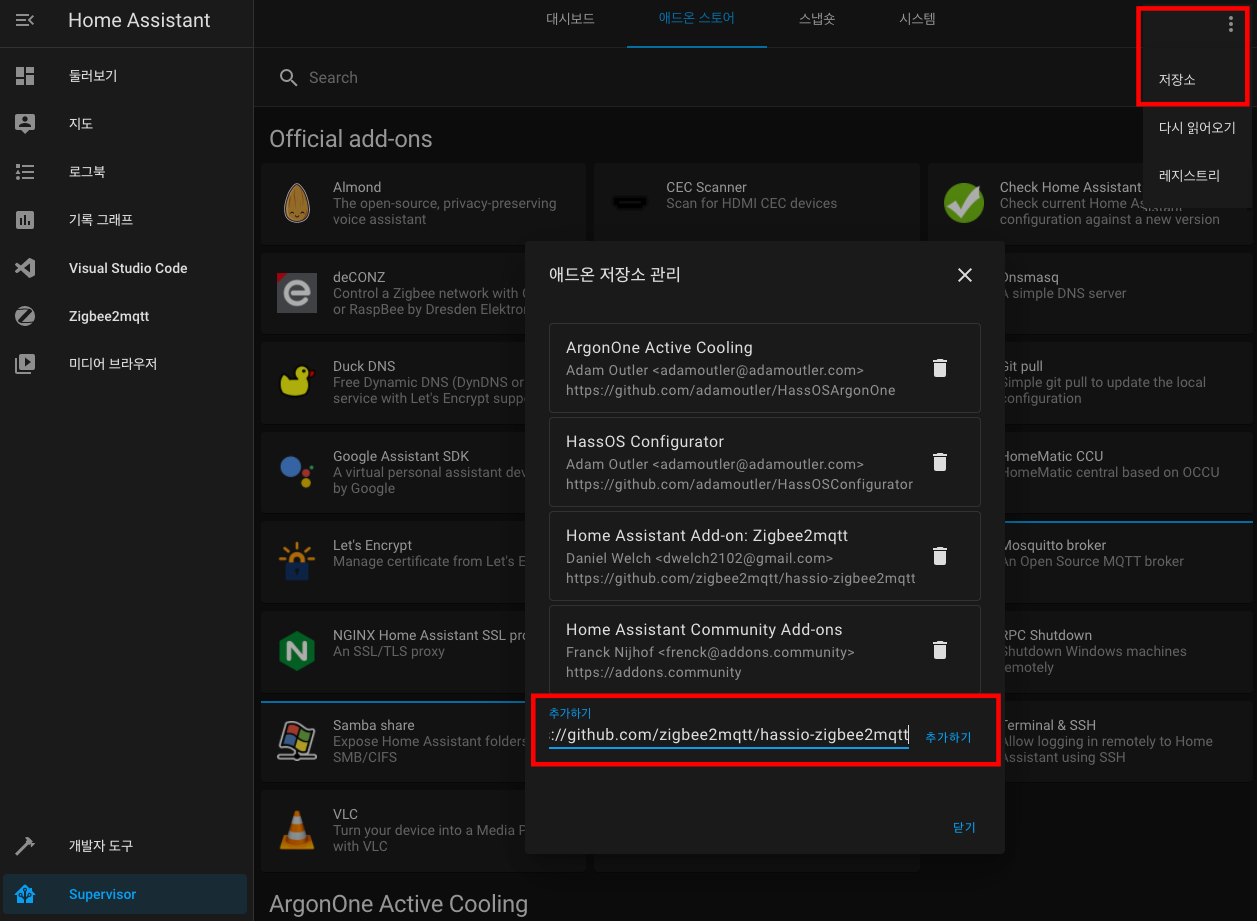Delete the Home Assistant Community Add-ons repository

(939, 650)
